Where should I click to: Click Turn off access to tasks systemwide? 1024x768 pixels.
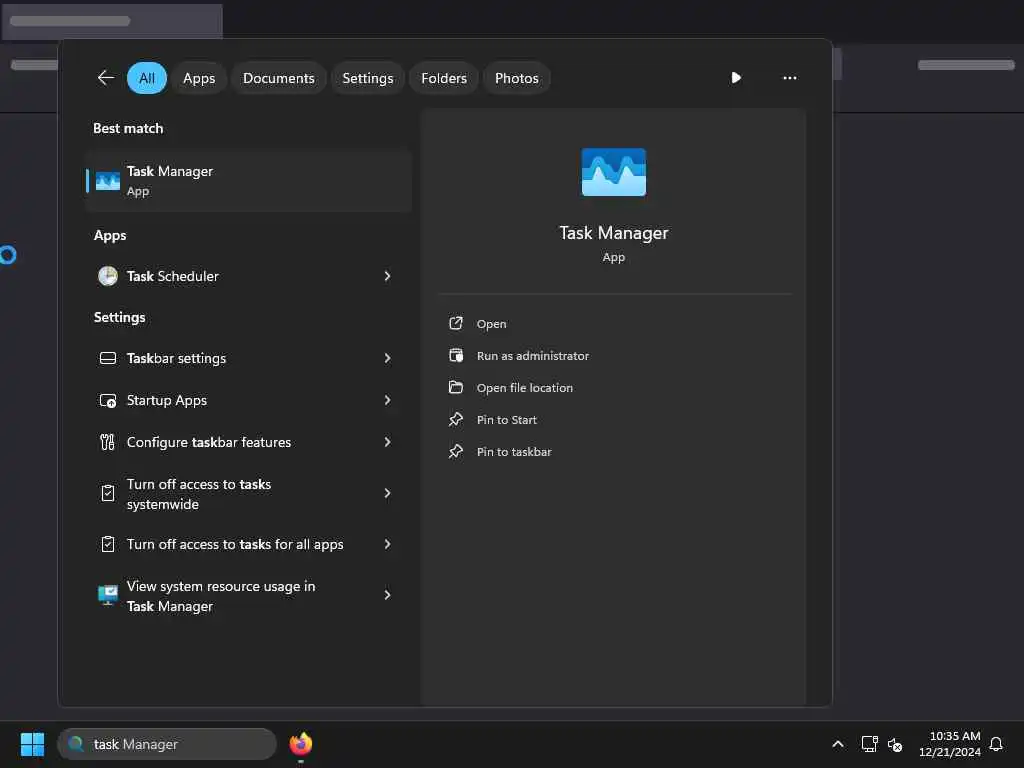(x=199, y=494)
